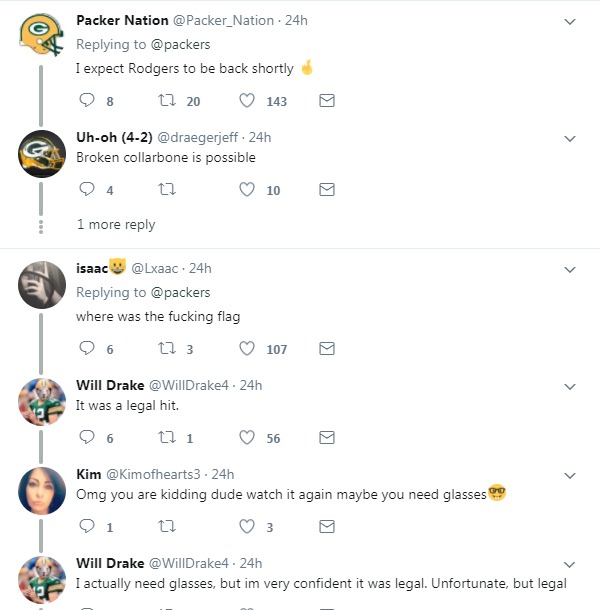Open the @packers mention in isaac's tweet

pos(181,293)
